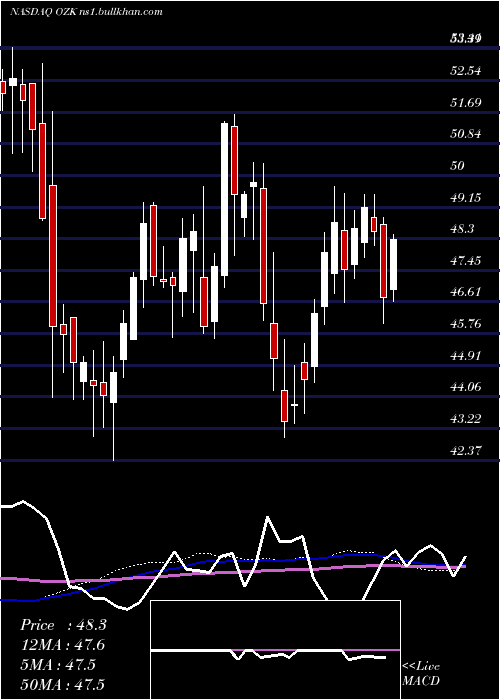The height and width of the screenshot is (700, 500).
Task: Click the 51.69 price axis label
Action: point(466,103)
